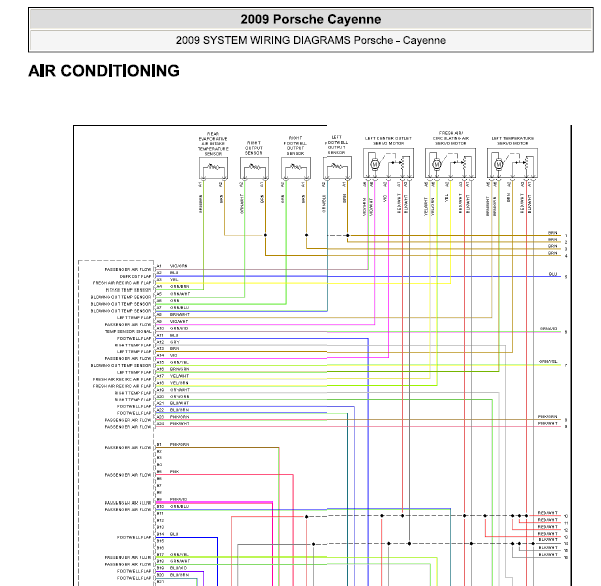
Task: Click pin A18 YEL/GRN wire label
Action: coord(179,383)
